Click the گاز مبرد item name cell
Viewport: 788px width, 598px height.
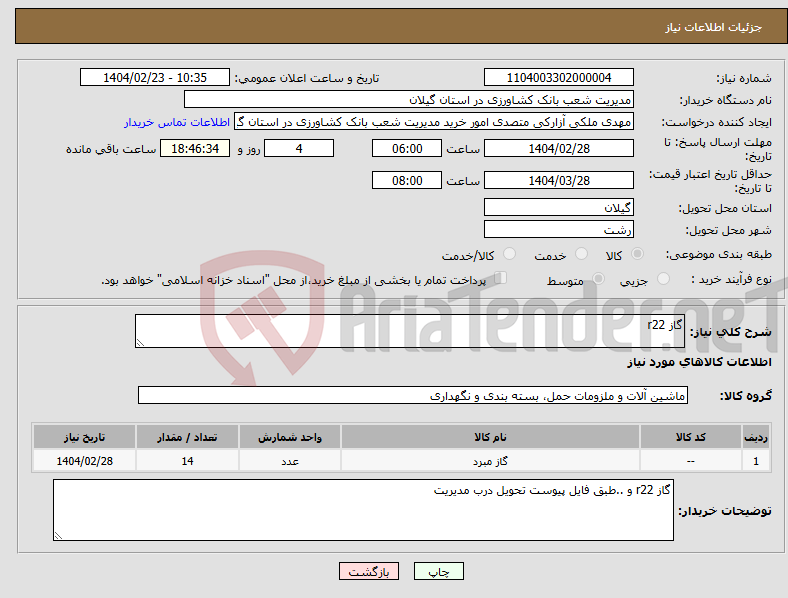490,461
